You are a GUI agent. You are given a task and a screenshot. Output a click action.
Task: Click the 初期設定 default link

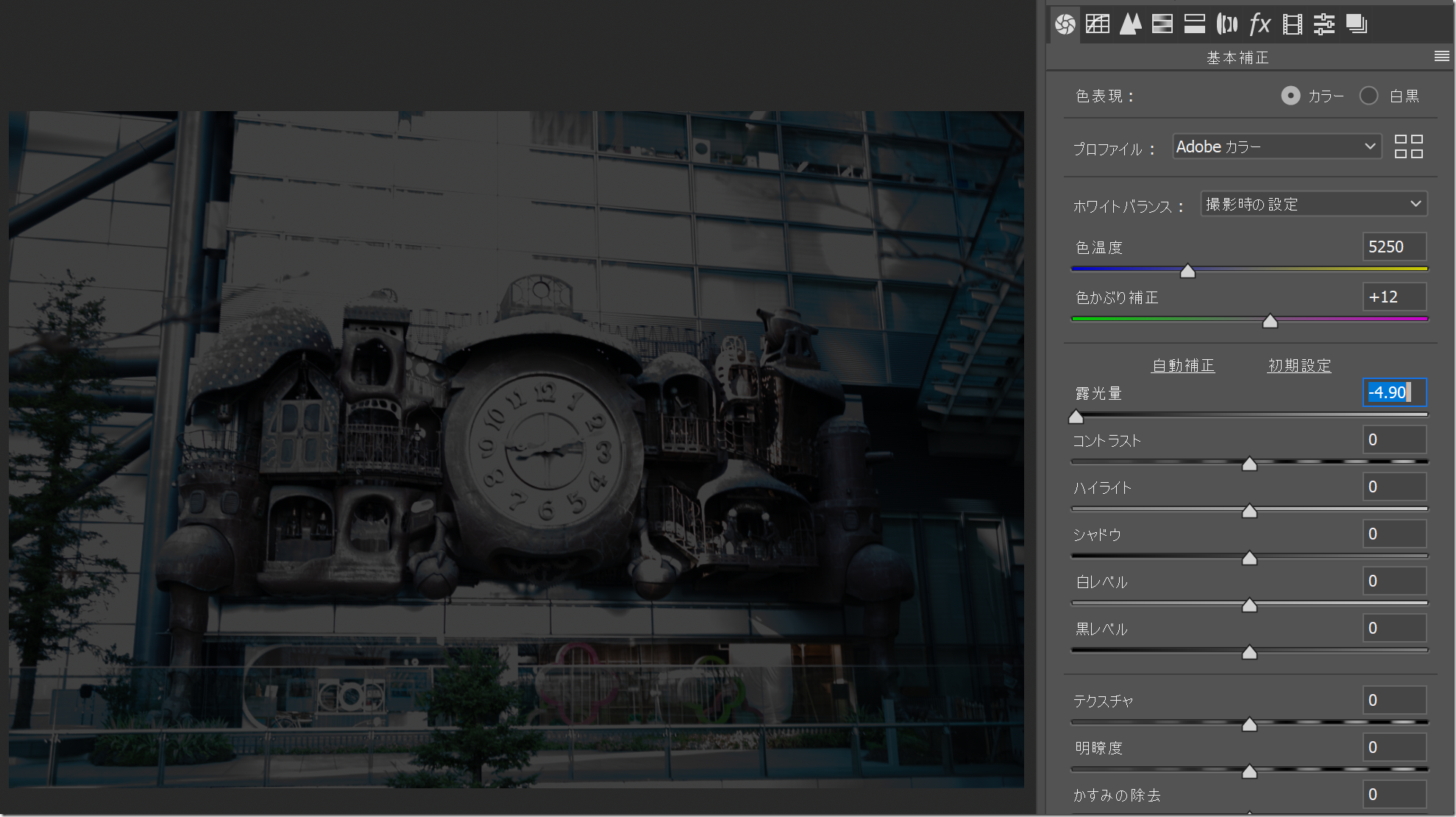tap(1299, 366)
